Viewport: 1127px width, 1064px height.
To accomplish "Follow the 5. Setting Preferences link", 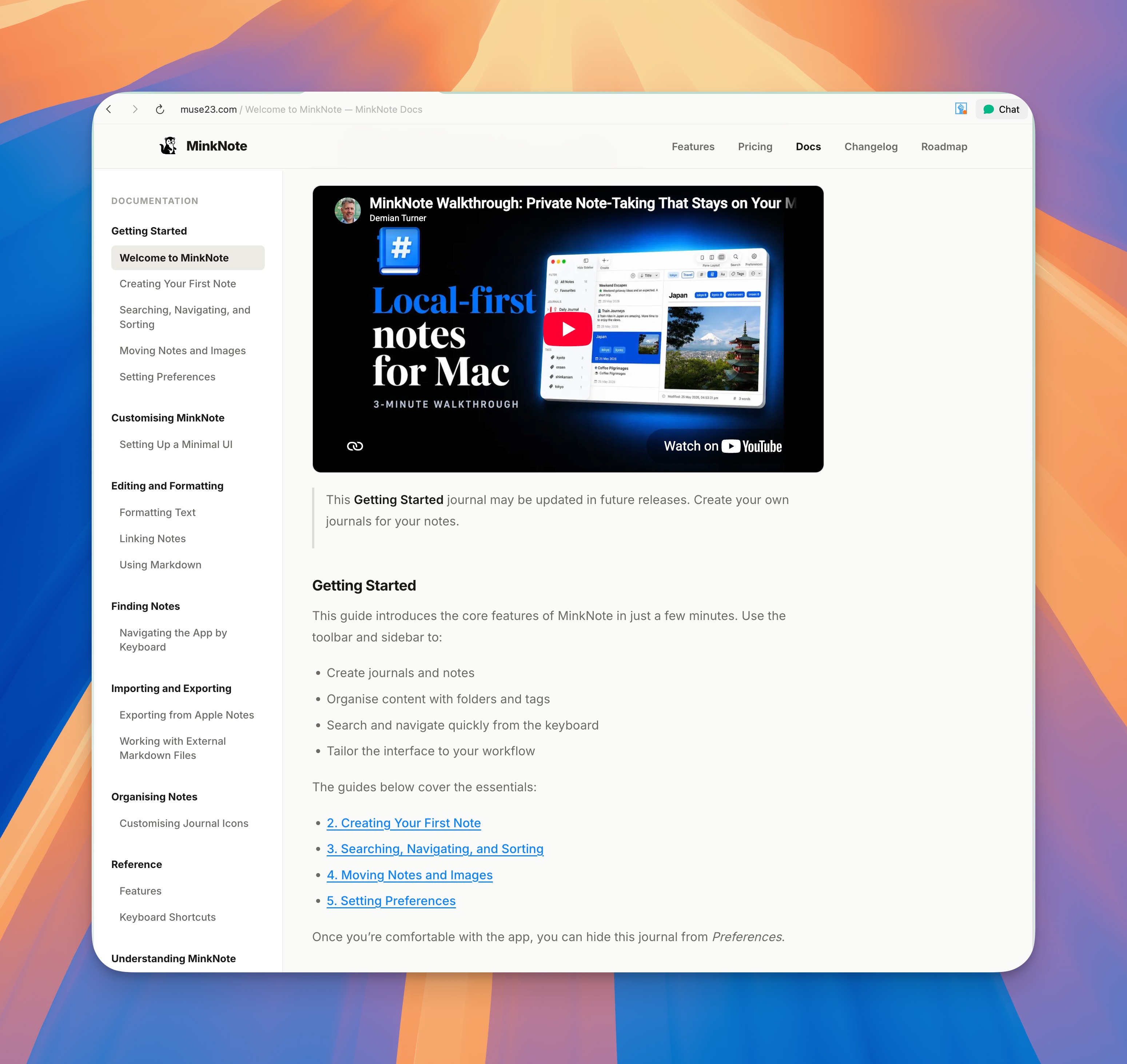I will 391,901.
